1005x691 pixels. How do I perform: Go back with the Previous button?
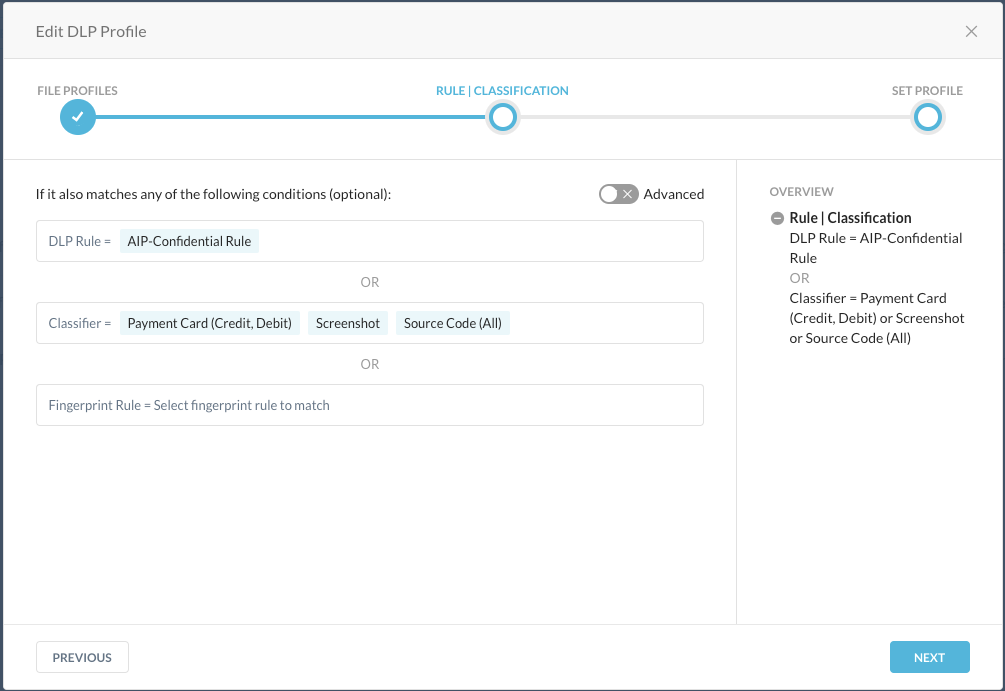pos(82,657)
